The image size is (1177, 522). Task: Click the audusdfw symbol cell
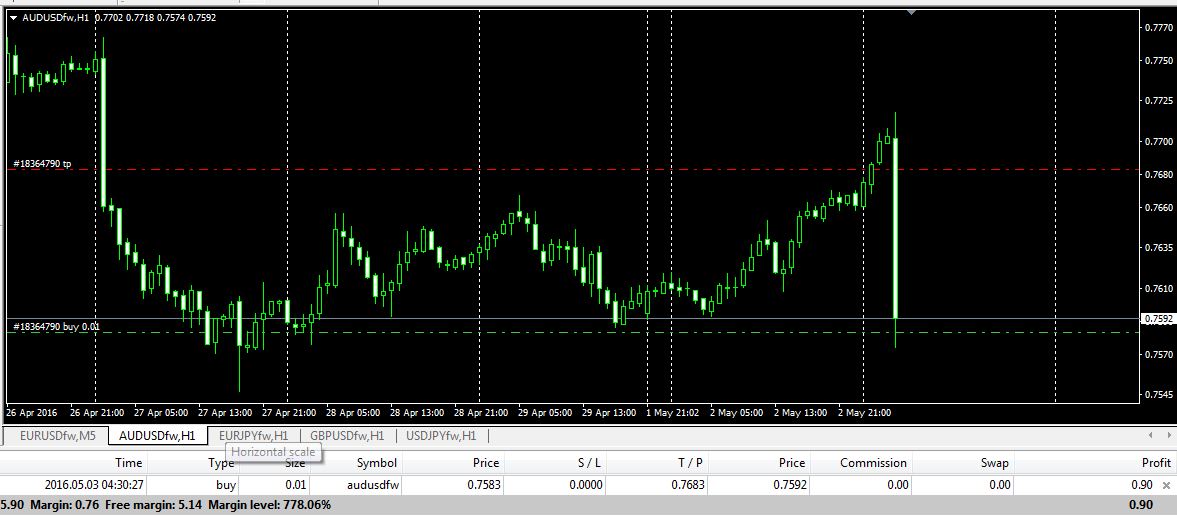(374, 485)
